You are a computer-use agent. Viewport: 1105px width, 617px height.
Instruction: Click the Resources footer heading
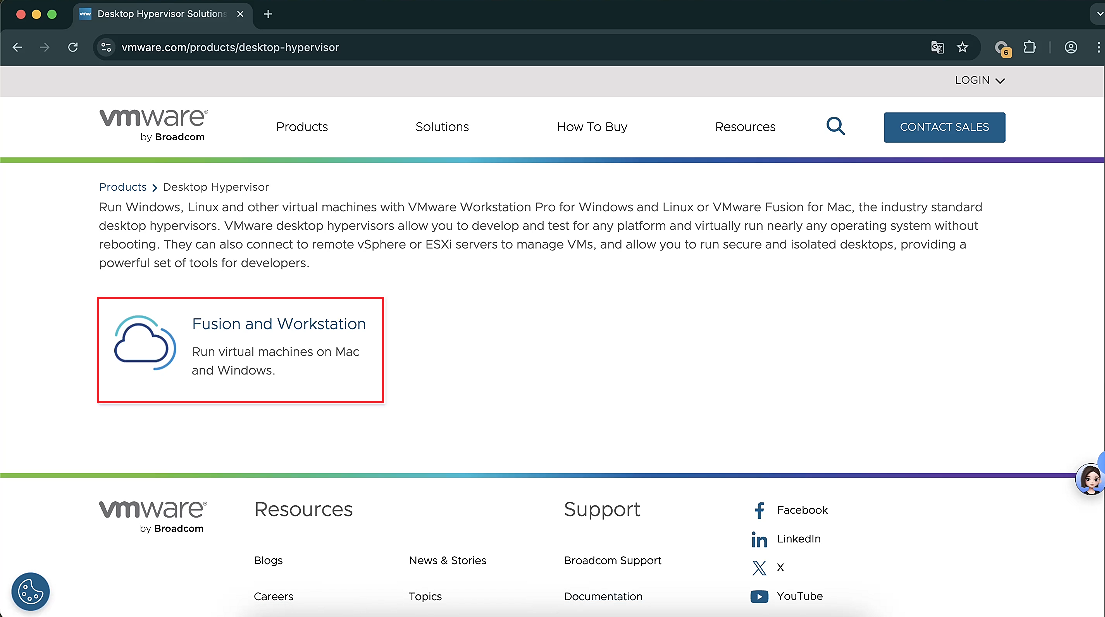click(304, 509)
